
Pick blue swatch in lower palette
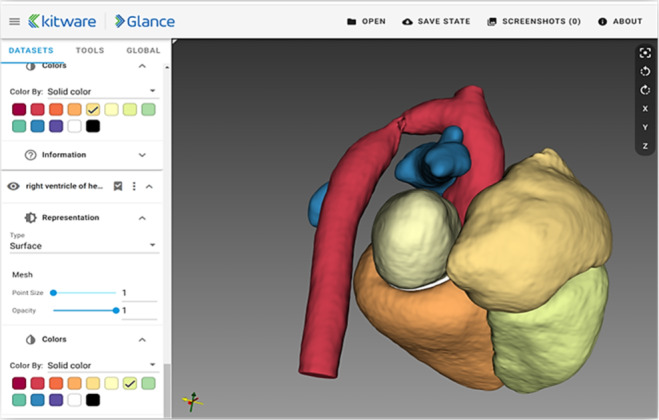coord(37,399)
